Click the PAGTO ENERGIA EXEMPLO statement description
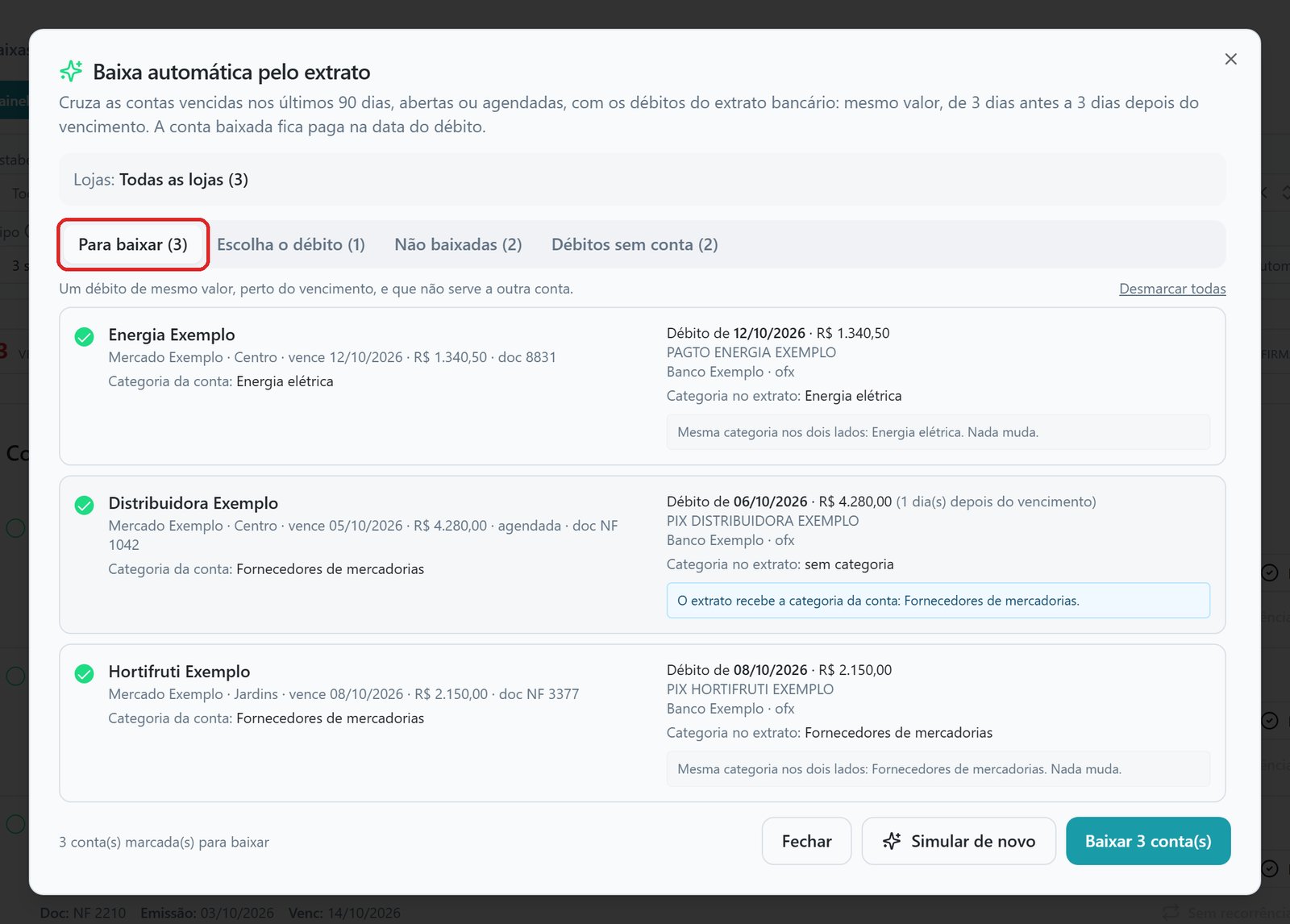This screenshot has width=1290, height=924. click(x=751, y=352)
